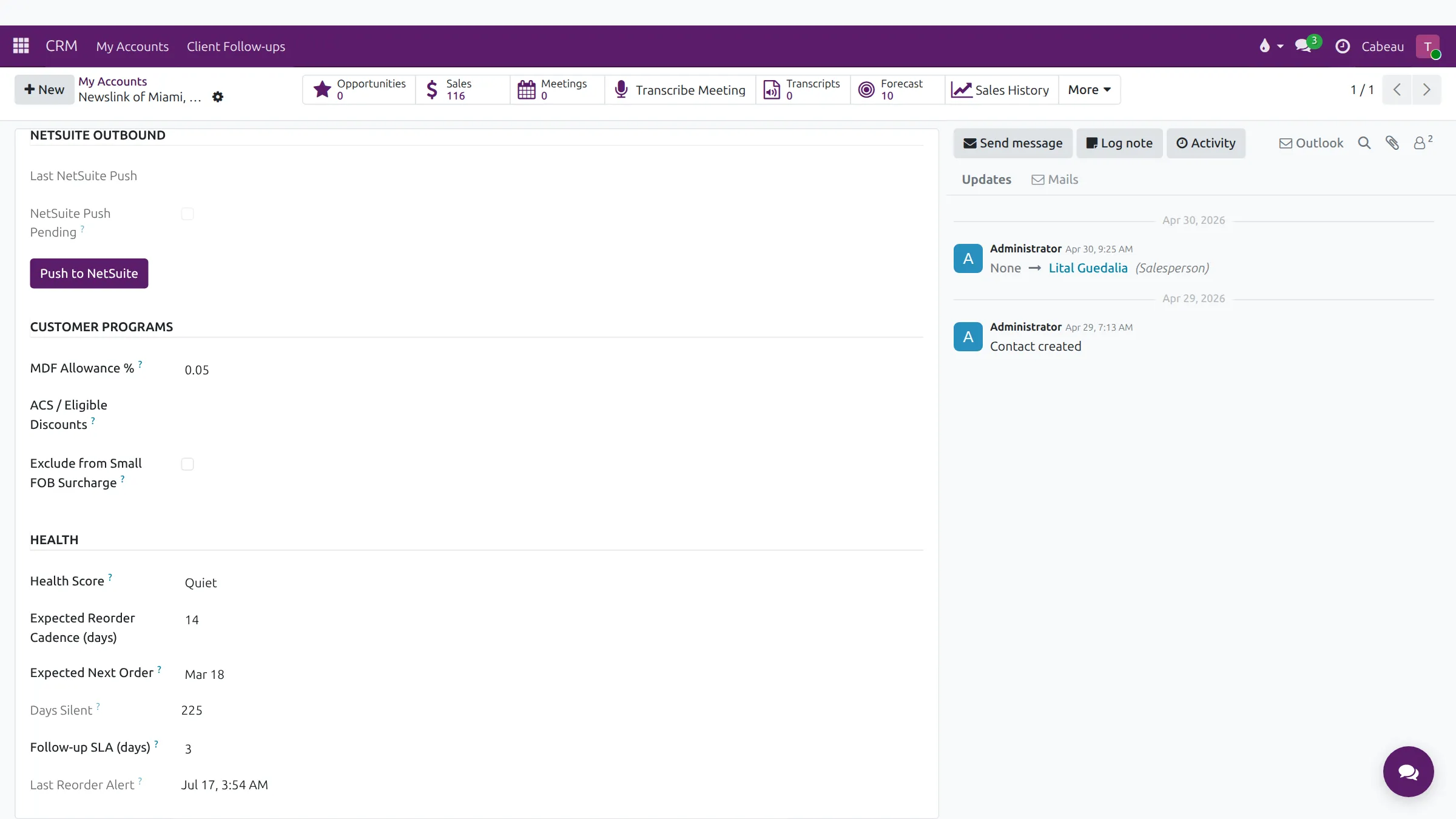
Task: Open the activities clock icon
Action: [1343, 46]
